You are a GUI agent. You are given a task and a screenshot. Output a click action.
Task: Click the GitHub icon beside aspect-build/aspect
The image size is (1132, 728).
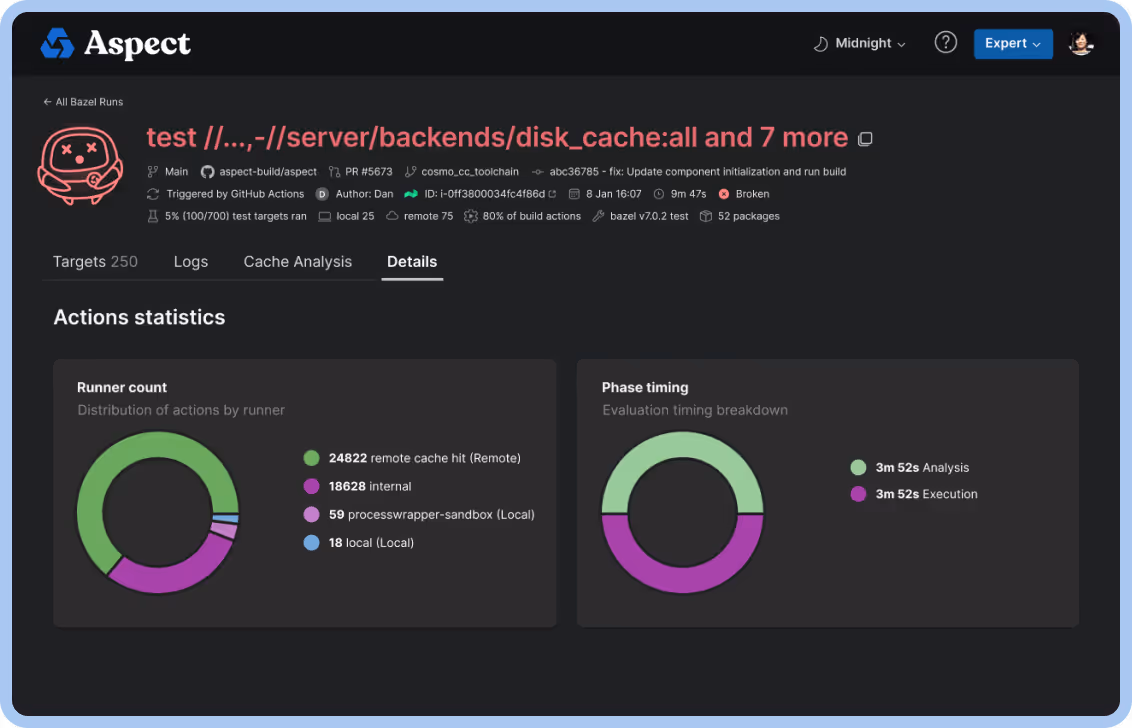pyautogui.click(x=207, y=172)
